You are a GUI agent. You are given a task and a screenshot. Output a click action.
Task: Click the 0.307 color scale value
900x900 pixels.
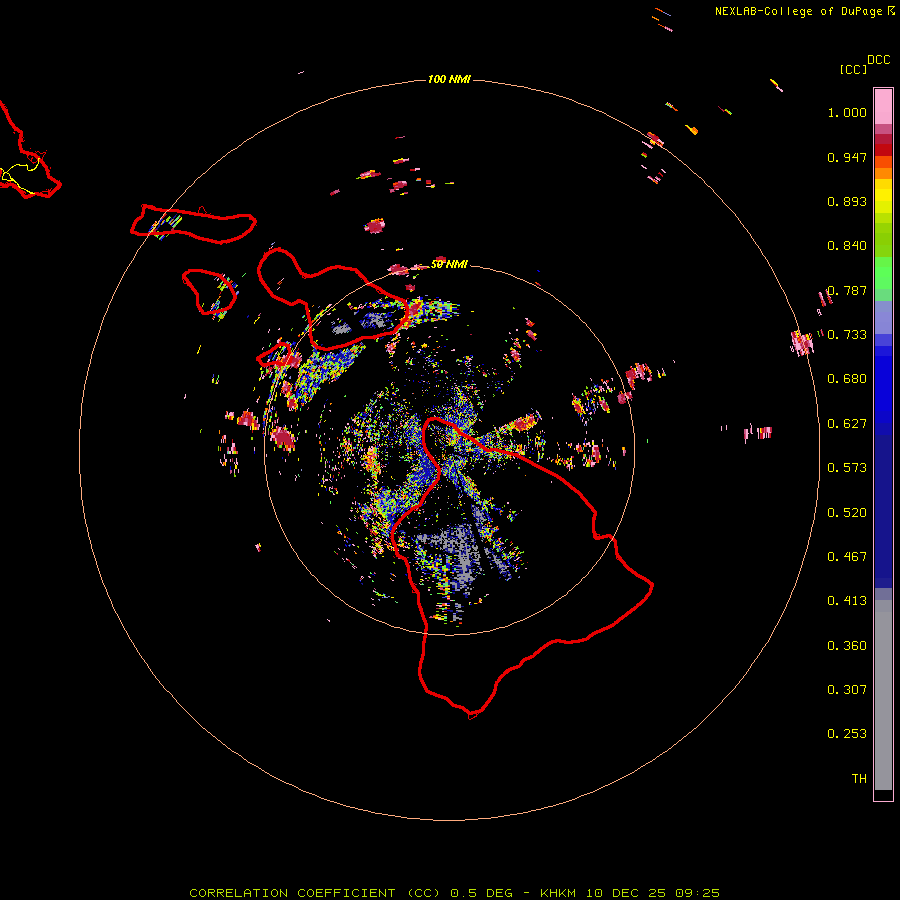pos(847,690)
